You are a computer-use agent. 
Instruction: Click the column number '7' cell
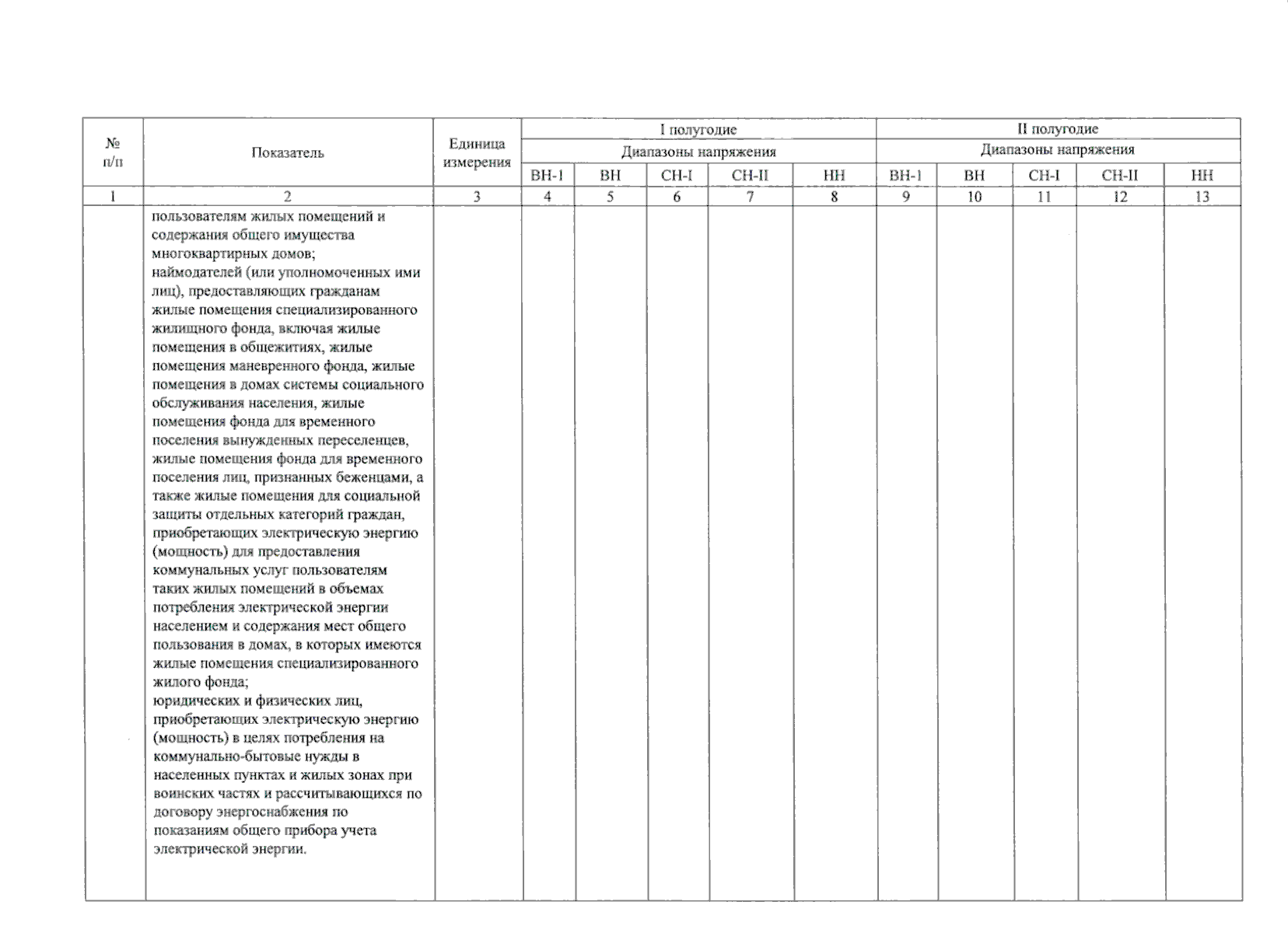(750, 197)
